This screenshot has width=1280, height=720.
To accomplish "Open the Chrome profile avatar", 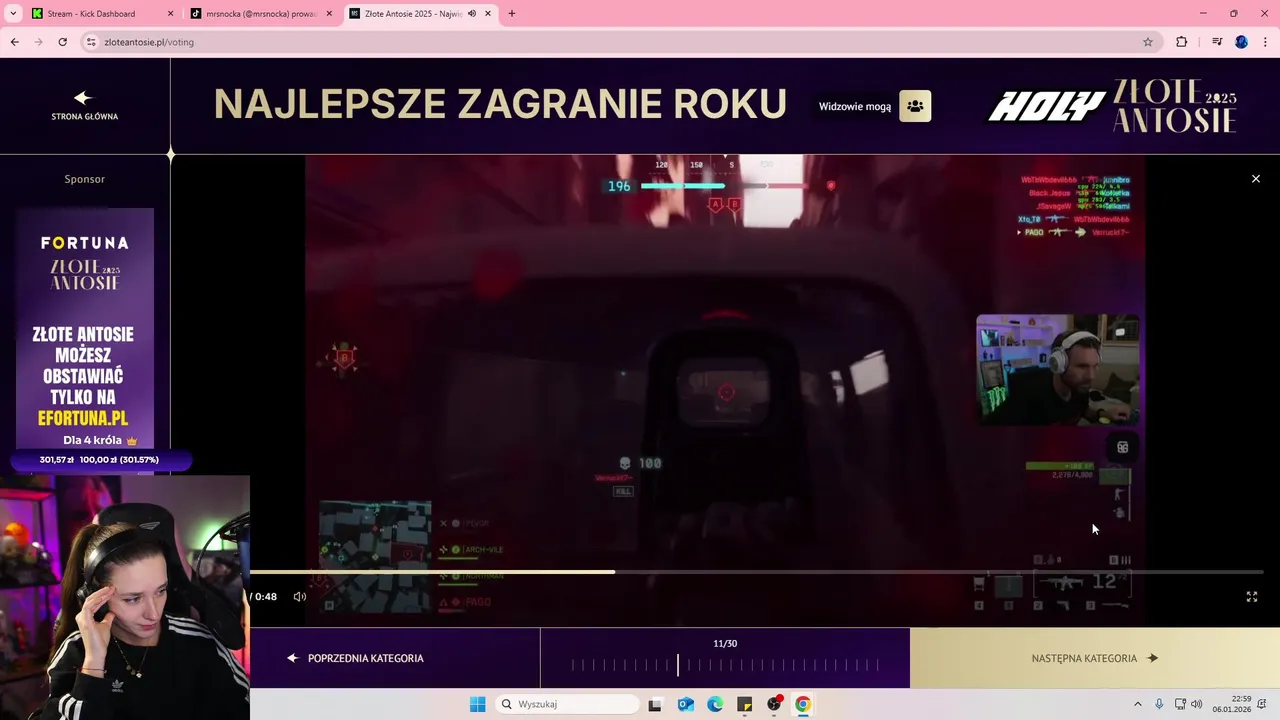I will coord(1241,42).
